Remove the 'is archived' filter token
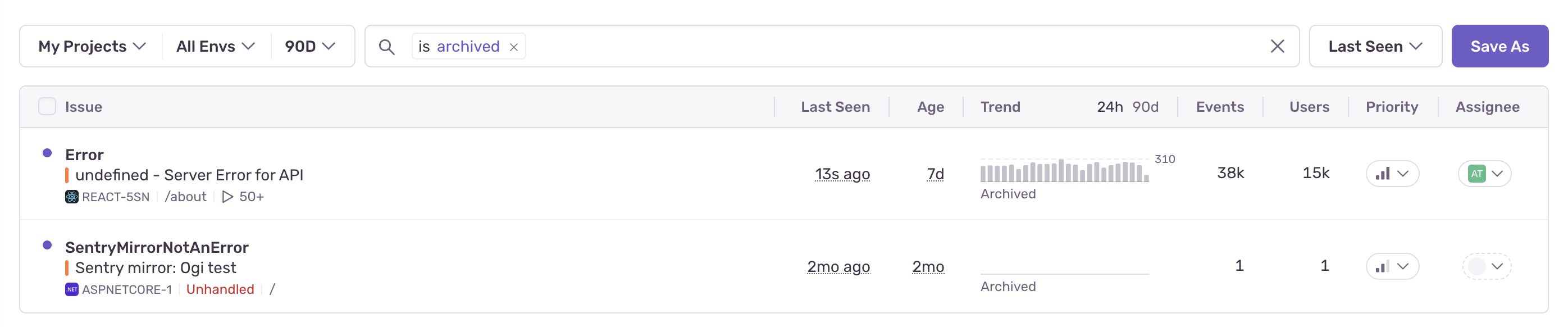The width and height of the screenshot is (1568, 327). click(x=514, y=47)
